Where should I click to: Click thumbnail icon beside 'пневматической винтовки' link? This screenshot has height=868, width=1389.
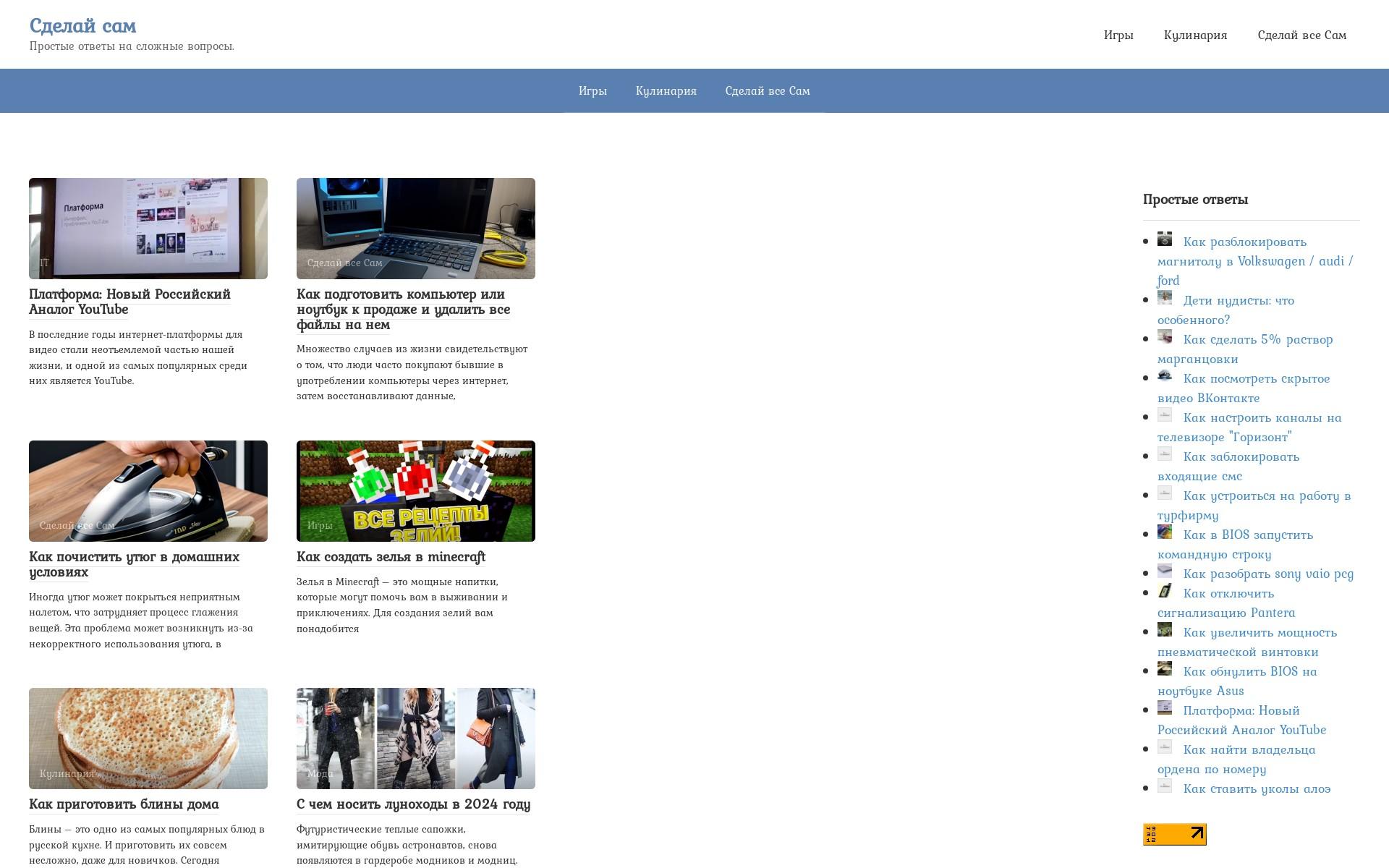(x=1164, y=629)
